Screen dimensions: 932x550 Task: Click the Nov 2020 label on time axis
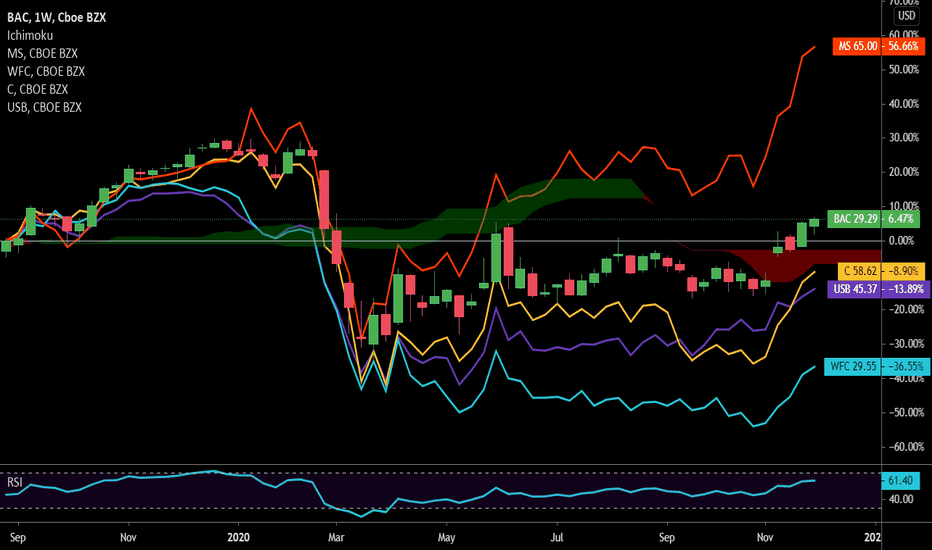765,538
